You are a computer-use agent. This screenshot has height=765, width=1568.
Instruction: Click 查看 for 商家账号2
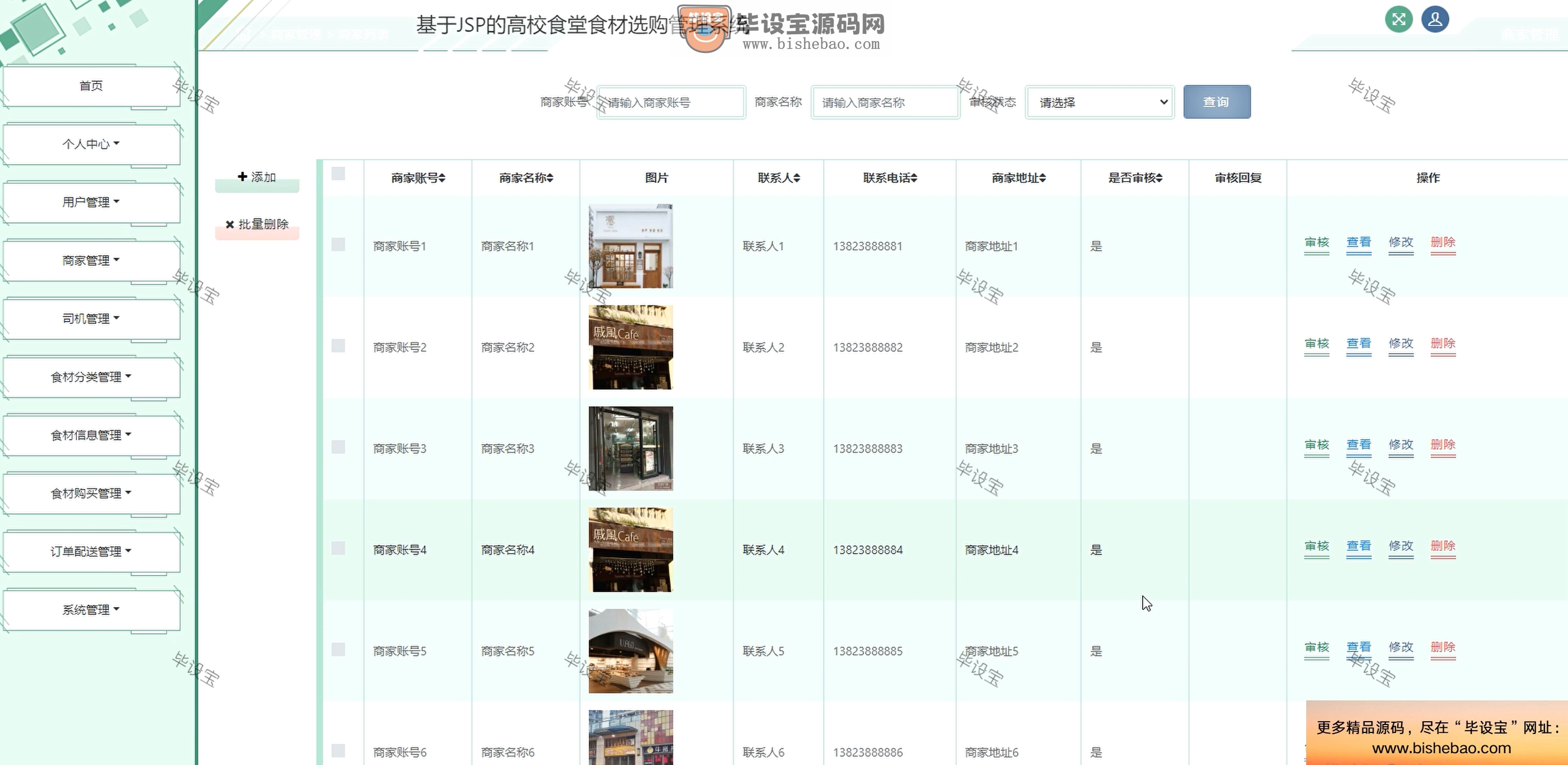coord(1358,344)
